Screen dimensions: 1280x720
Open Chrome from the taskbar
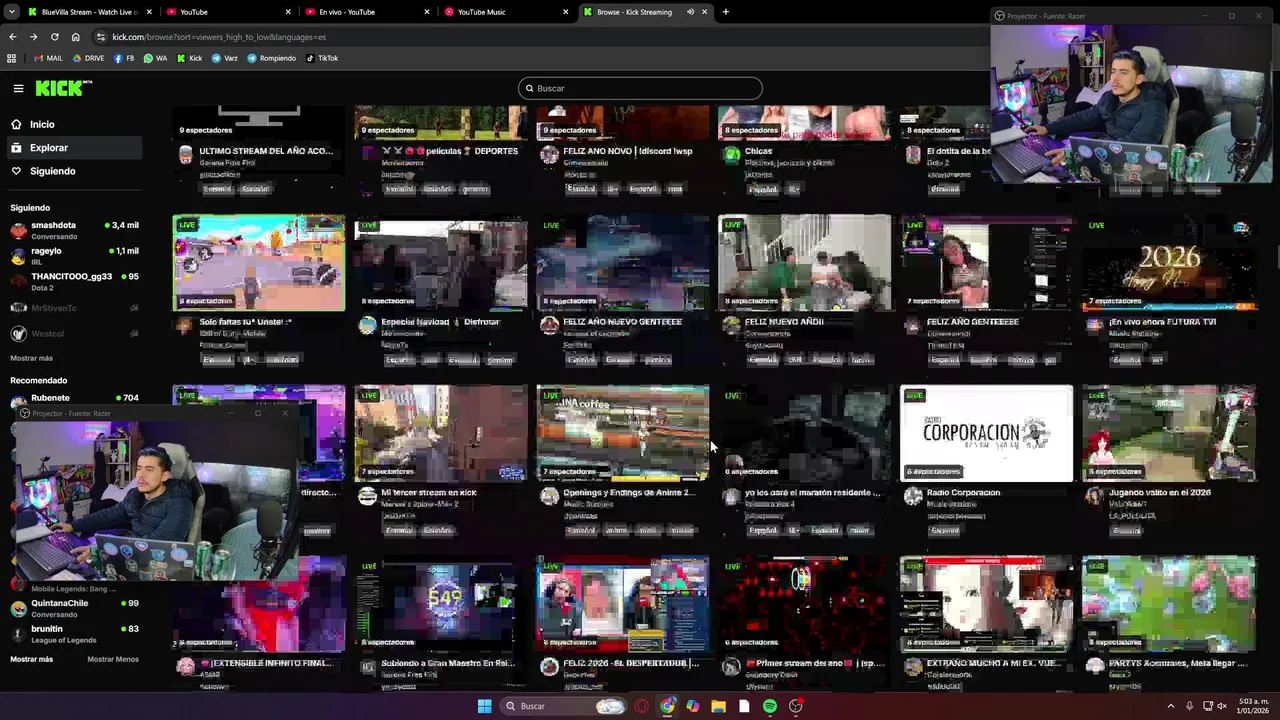point(667,706)
